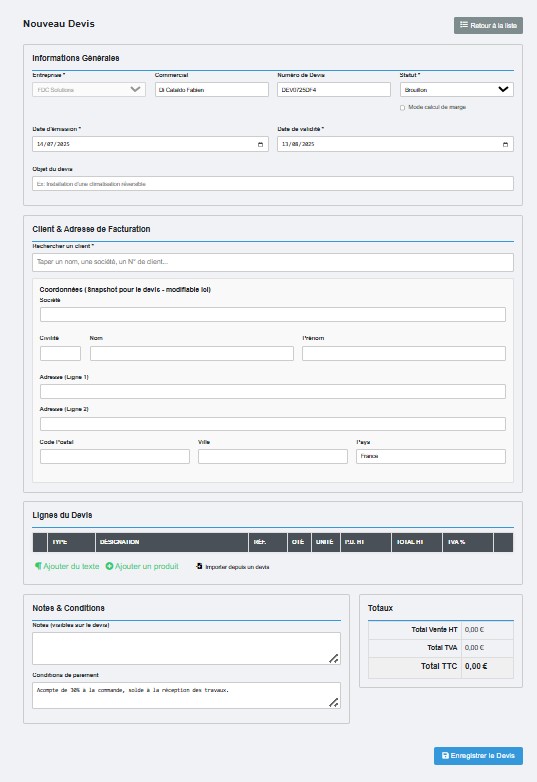Open the Date d'émission calendar icon

(260, 145)
